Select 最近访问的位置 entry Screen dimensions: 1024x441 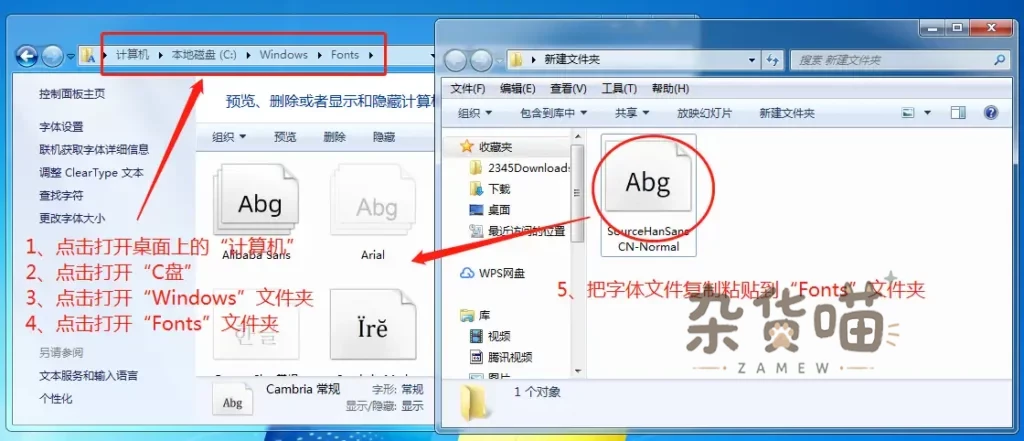[517, 231]
